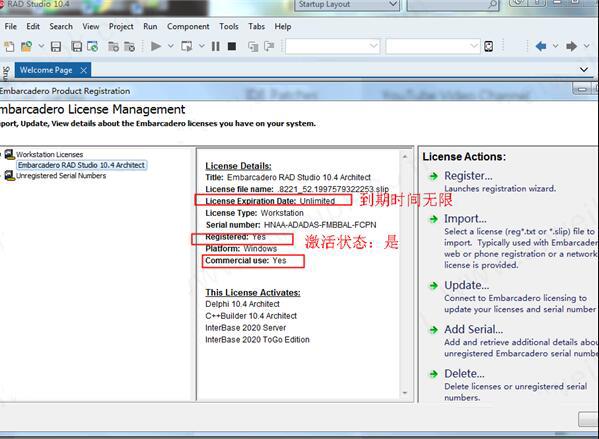Screen dimensions: 599x439
Task: Open the View menu
Action: coord(91,26)
